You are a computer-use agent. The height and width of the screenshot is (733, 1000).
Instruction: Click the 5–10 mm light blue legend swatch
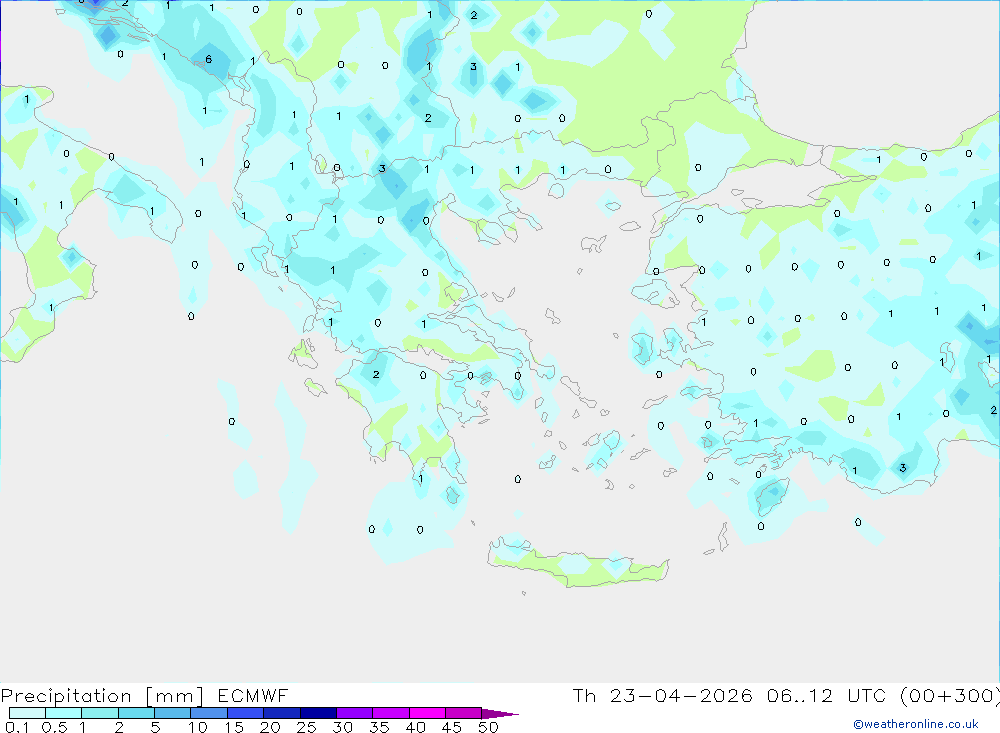click(x=173, y=713)
